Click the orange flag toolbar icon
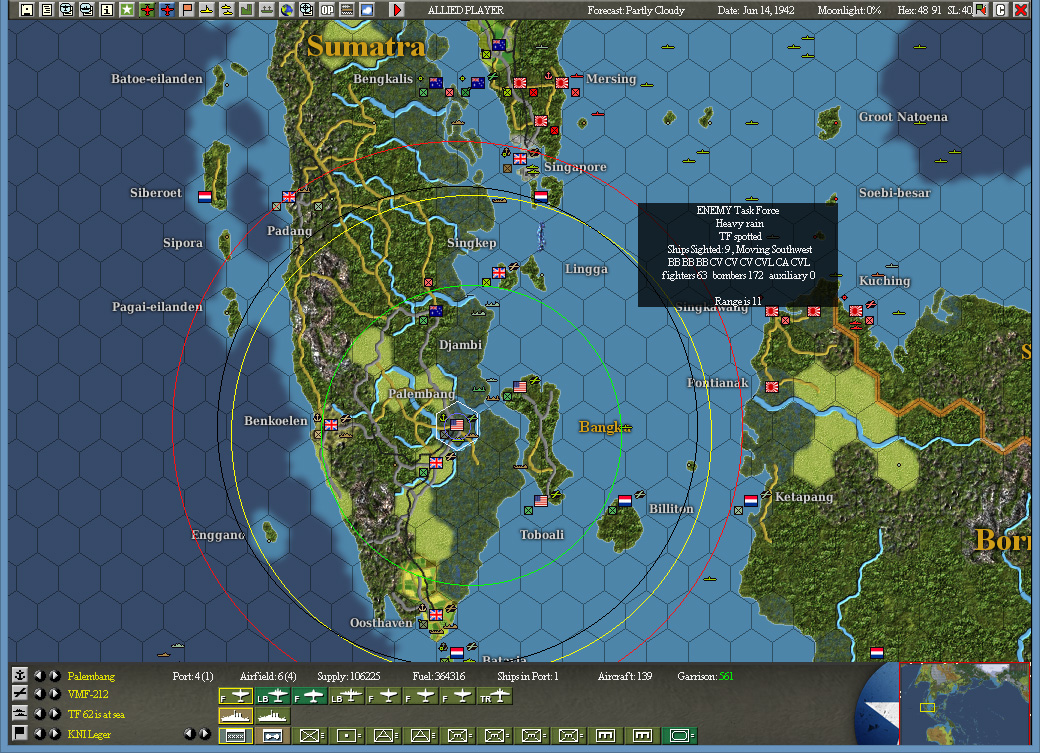 coord(187,10)
